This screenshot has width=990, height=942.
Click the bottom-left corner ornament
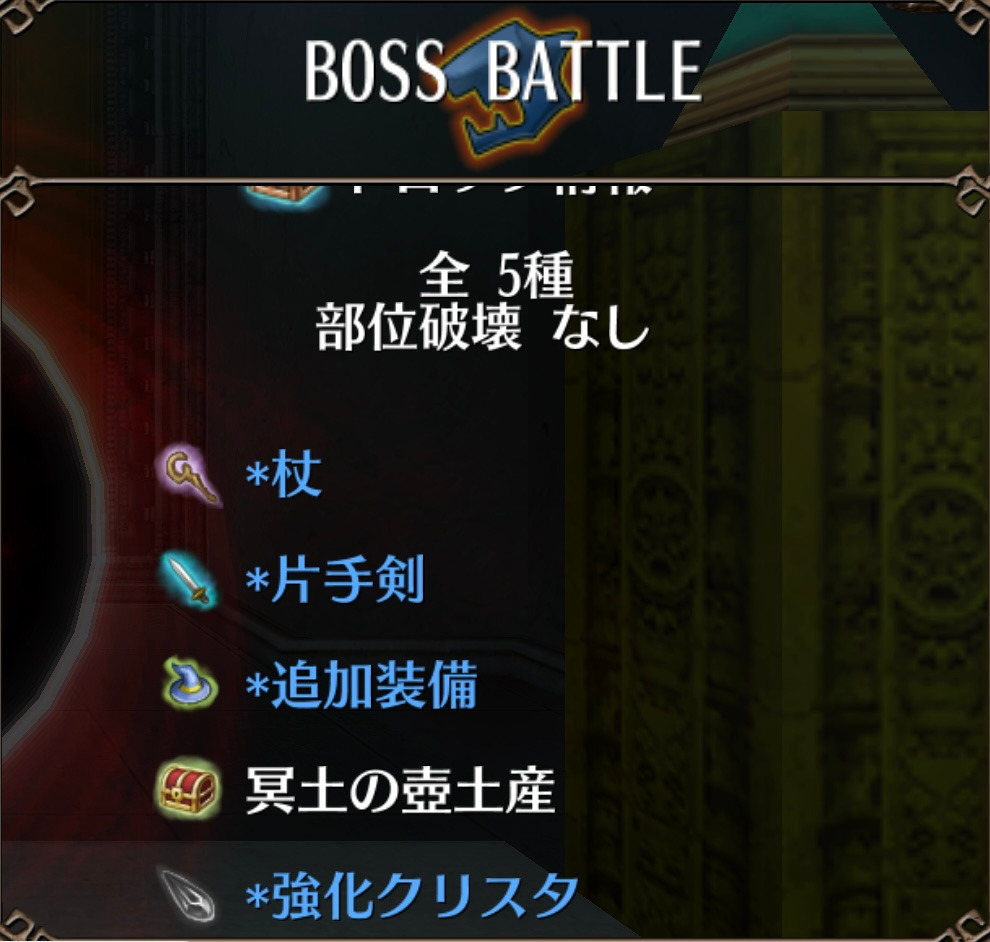pos(19,925)
